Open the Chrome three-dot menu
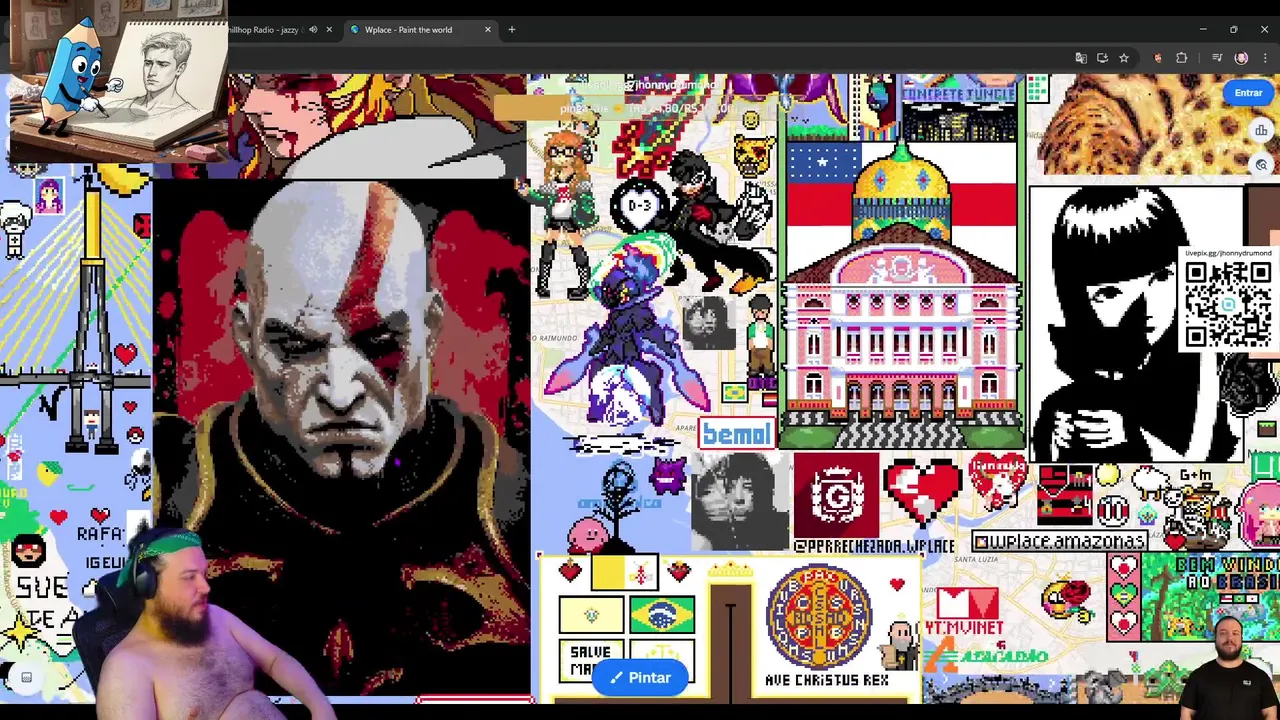 coord(1263,58)
